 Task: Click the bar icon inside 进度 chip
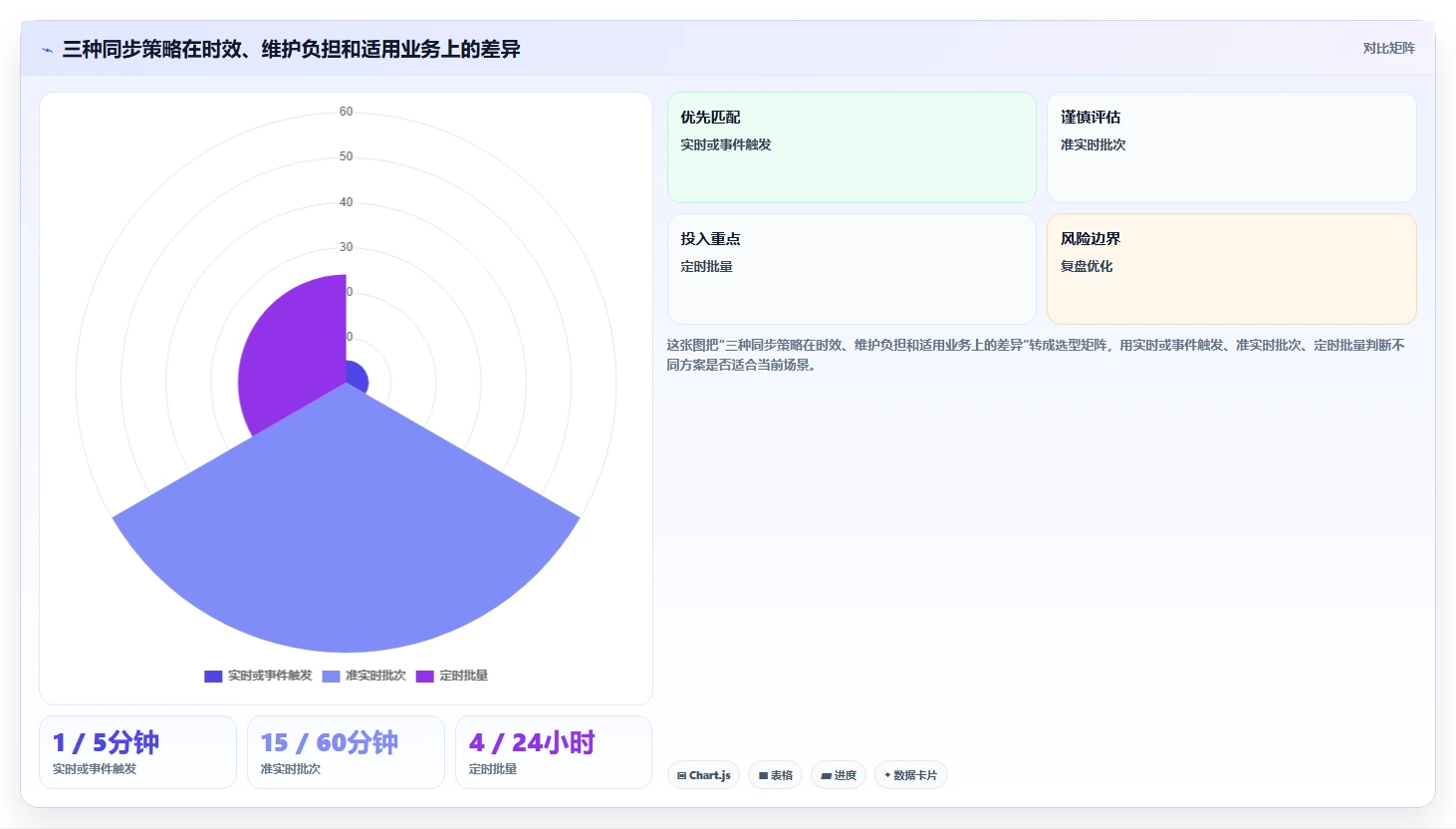[827, 775]
